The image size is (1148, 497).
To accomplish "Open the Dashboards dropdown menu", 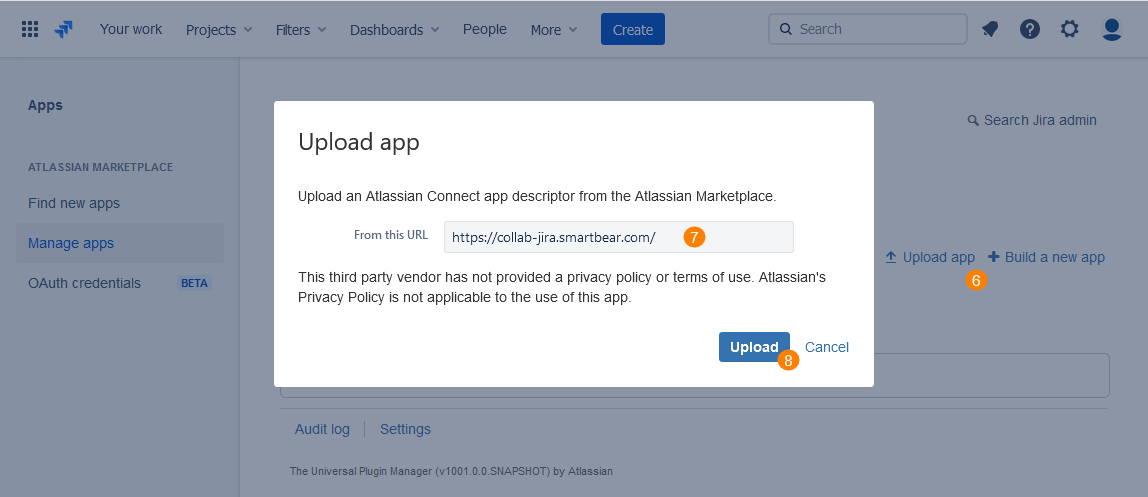I will [394, 30].
